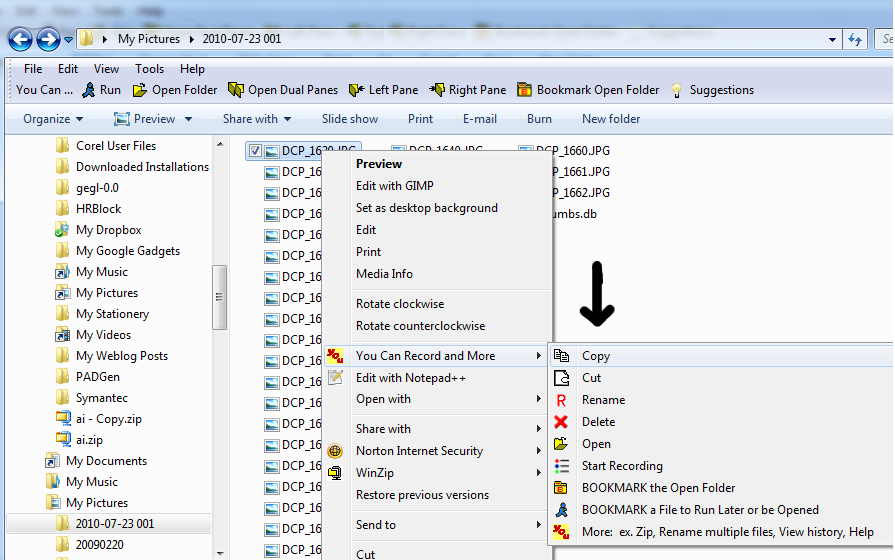Open the recent pages dropdown arrow
This screenshot has height=560, width=895.
pos(68,39)
